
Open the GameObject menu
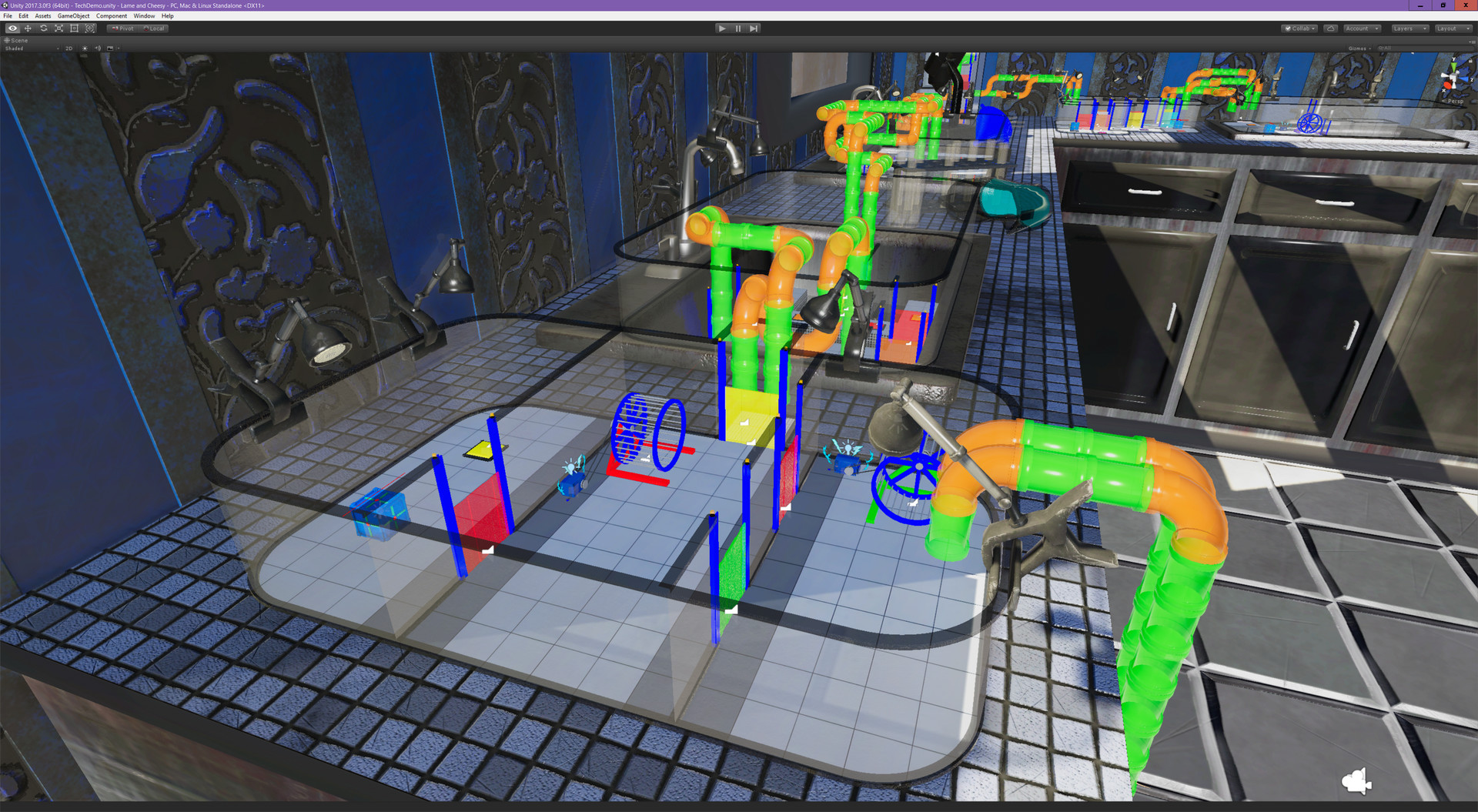point(73,16)
